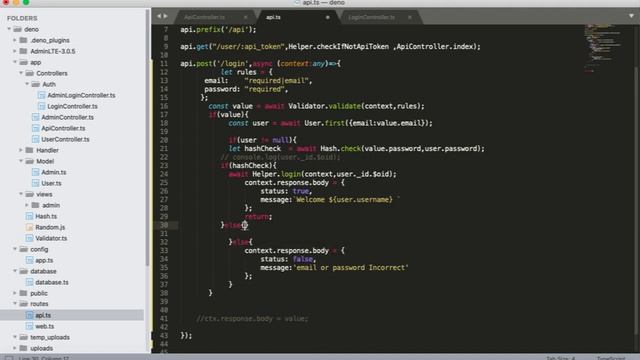Screen dimensions: 640x360
Task: Click the code minimap
Action: [x=604, y=48]
